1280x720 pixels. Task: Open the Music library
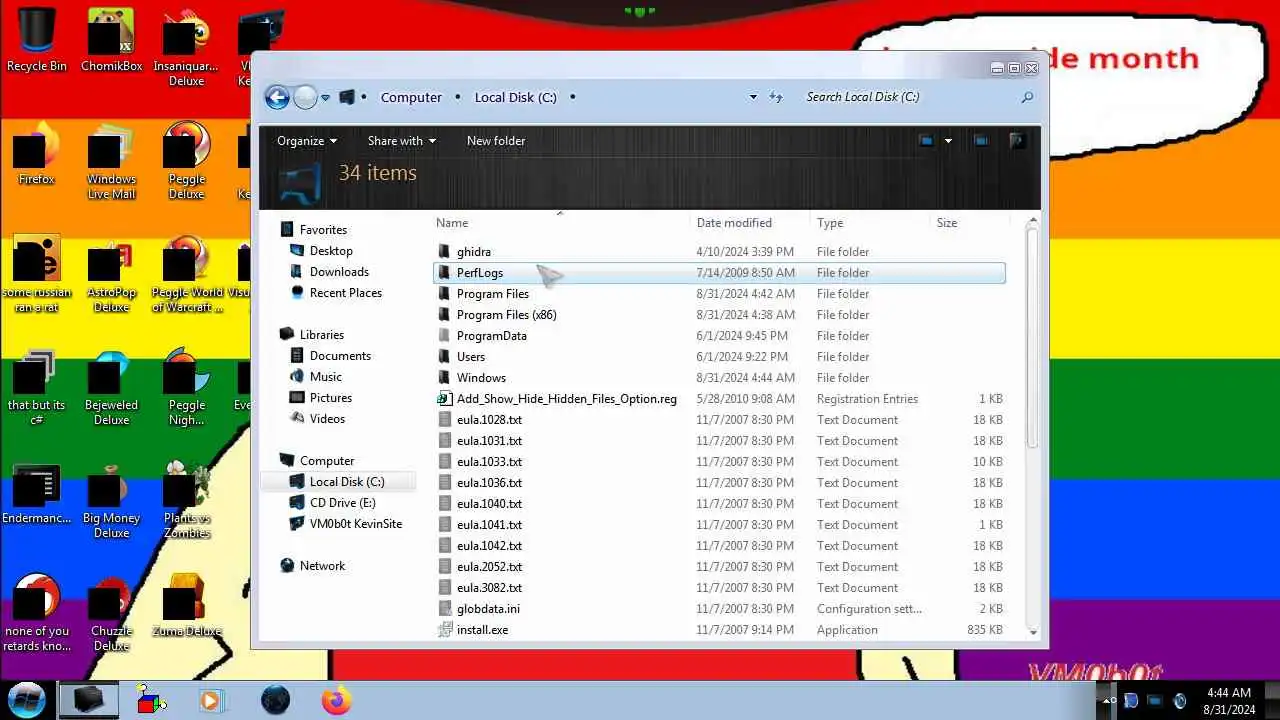pos(316,377)
